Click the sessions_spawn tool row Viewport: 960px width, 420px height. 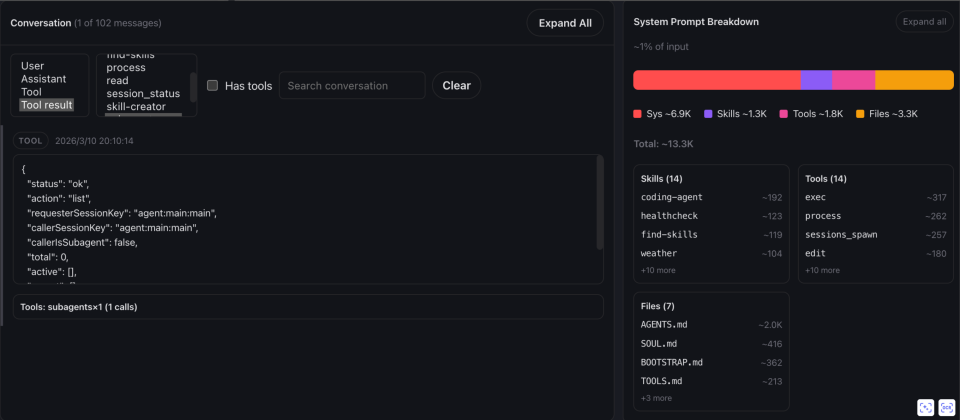pos(876,234)
